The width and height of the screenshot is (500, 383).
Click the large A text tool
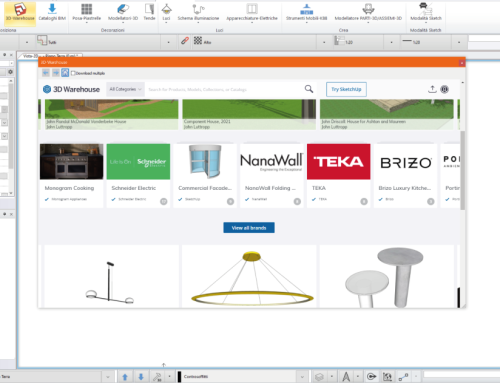(x=346, y=377)
